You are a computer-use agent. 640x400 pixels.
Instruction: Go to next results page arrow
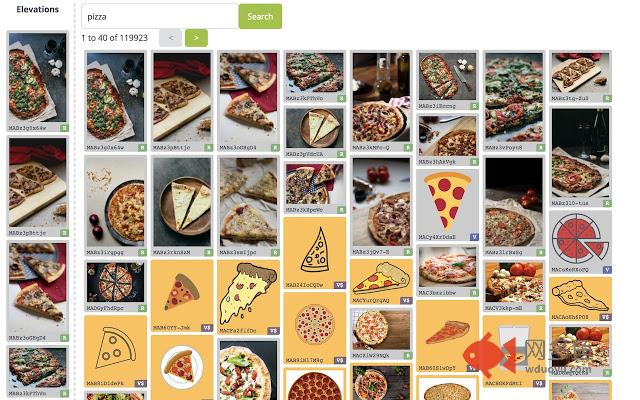(196, 38)
